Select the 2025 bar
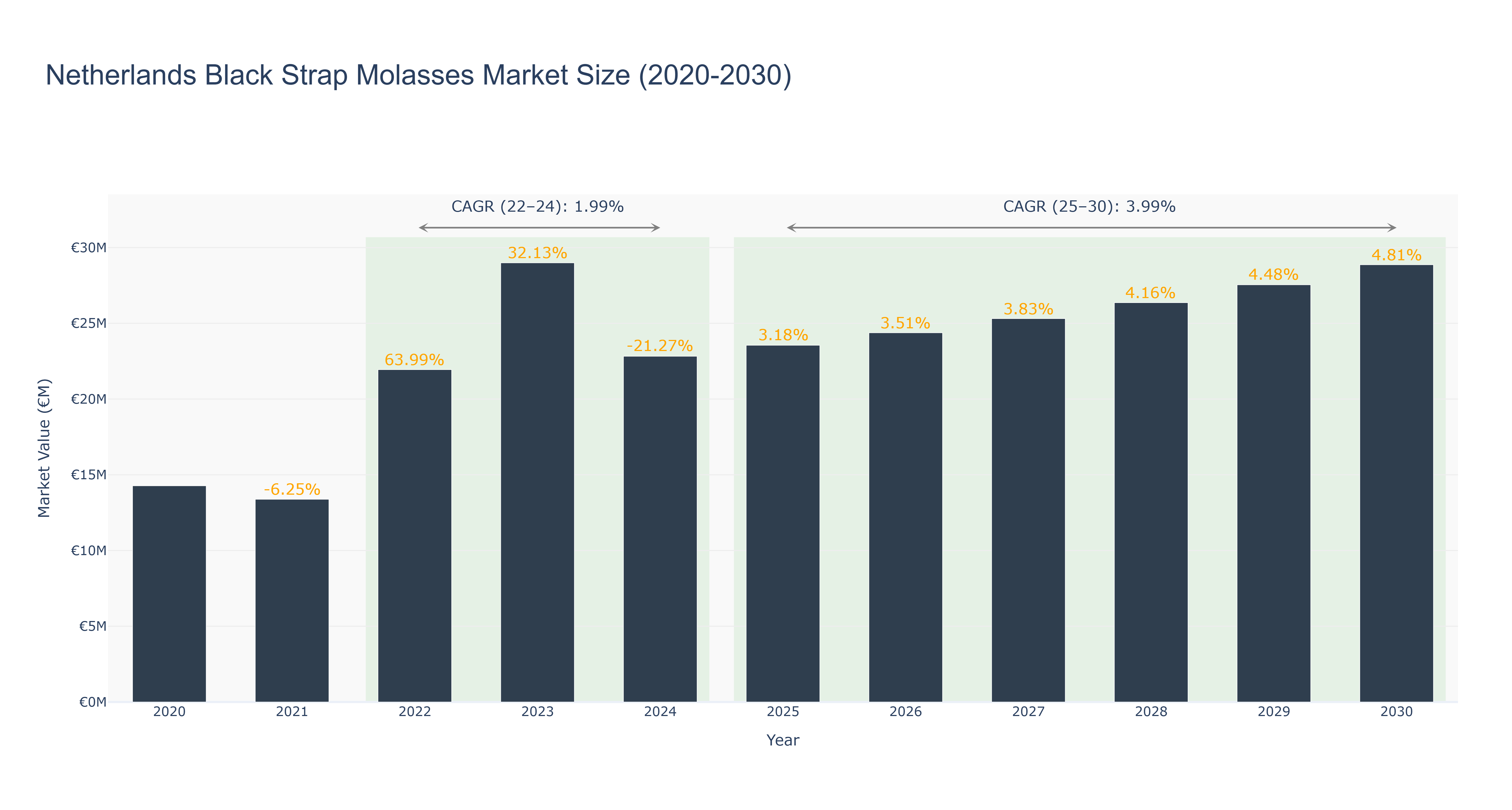This screenshot has height=810, width=1512. click(x=782, y=524)
